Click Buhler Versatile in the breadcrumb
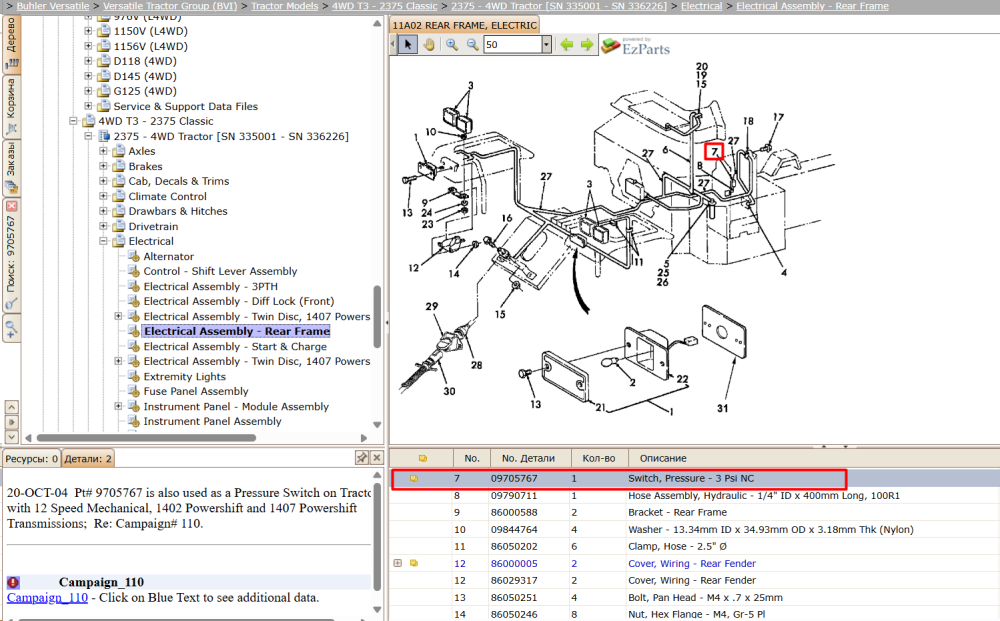1000x621 pixels. (x=53, y=6)
